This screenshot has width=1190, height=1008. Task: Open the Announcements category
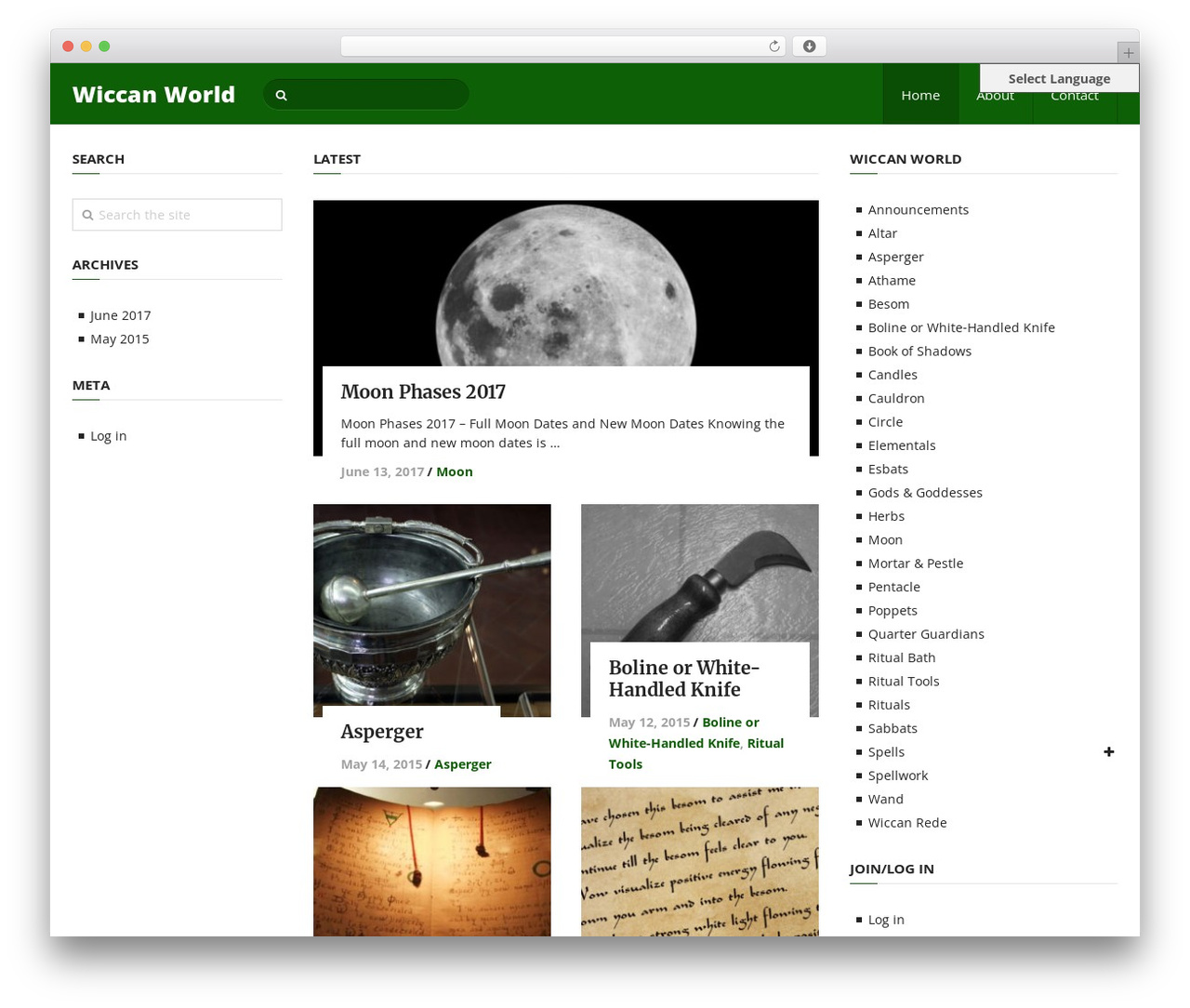point(918,209)
